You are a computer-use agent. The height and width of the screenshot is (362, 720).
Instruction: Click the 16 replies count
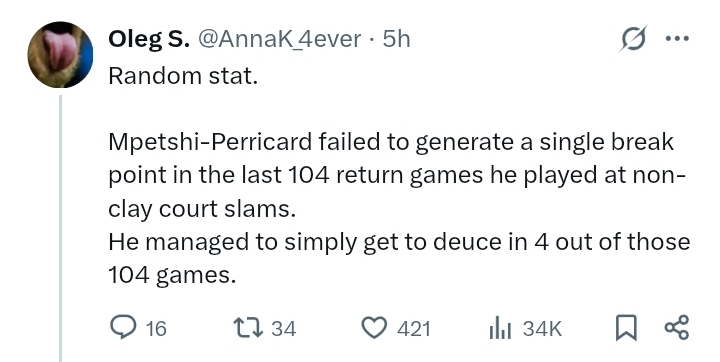tap(156, 329)
